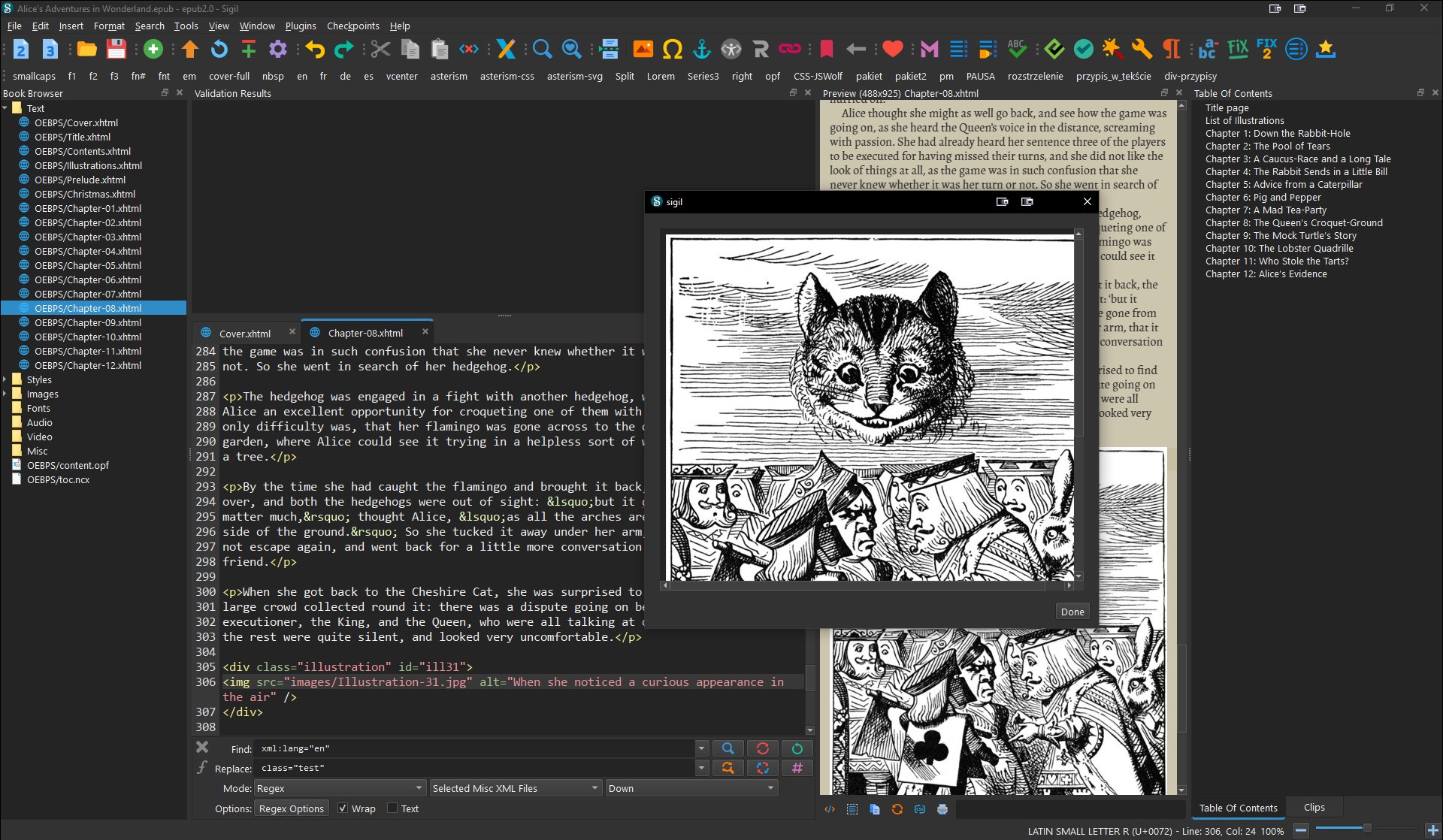Click the Regex Options button
This screenshot has height=840, width=1443.
[x=292, y=808]
